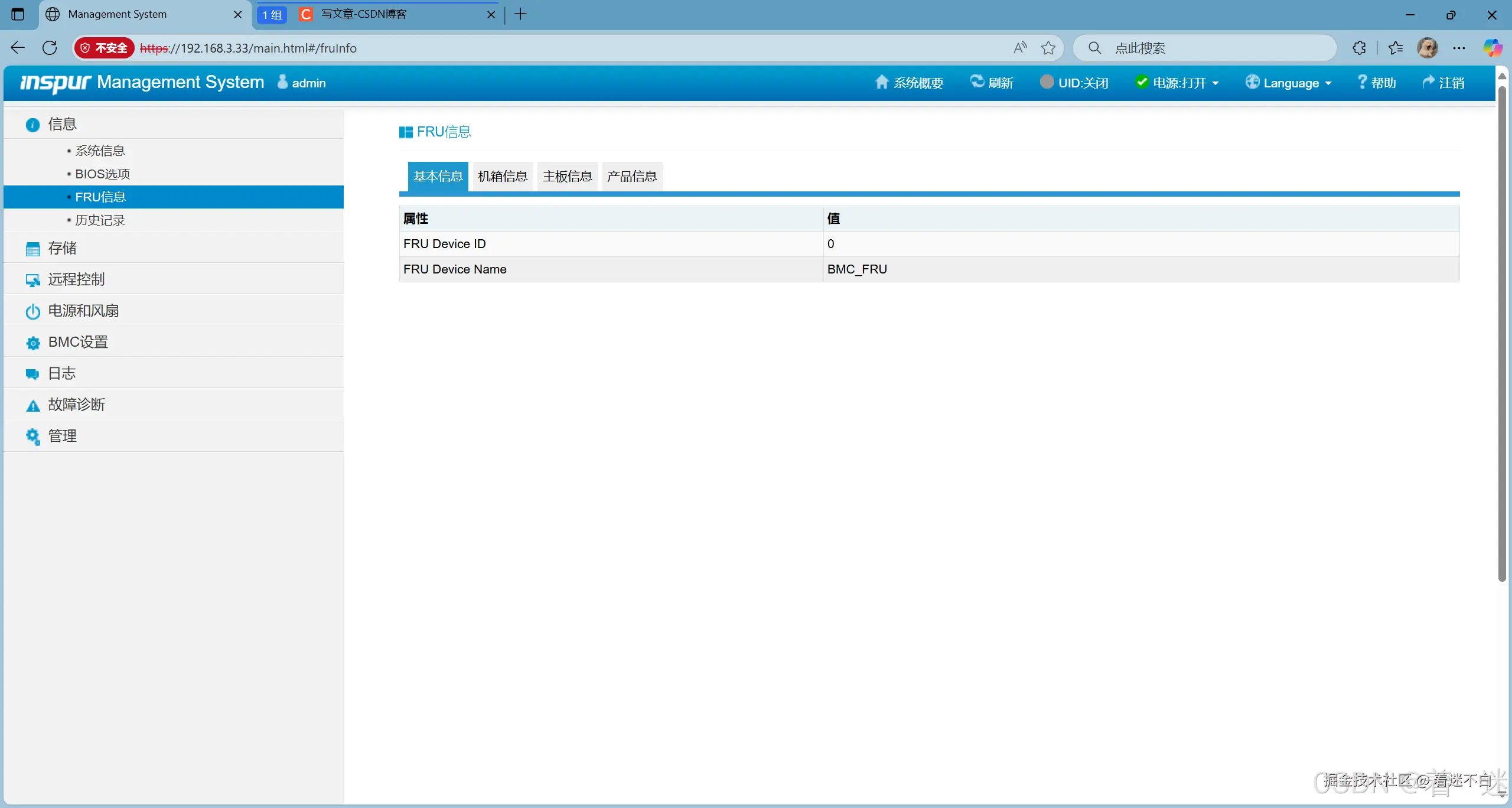
Task: Click the 帮助 question mark icon
Action: [x=1362, y=82]
